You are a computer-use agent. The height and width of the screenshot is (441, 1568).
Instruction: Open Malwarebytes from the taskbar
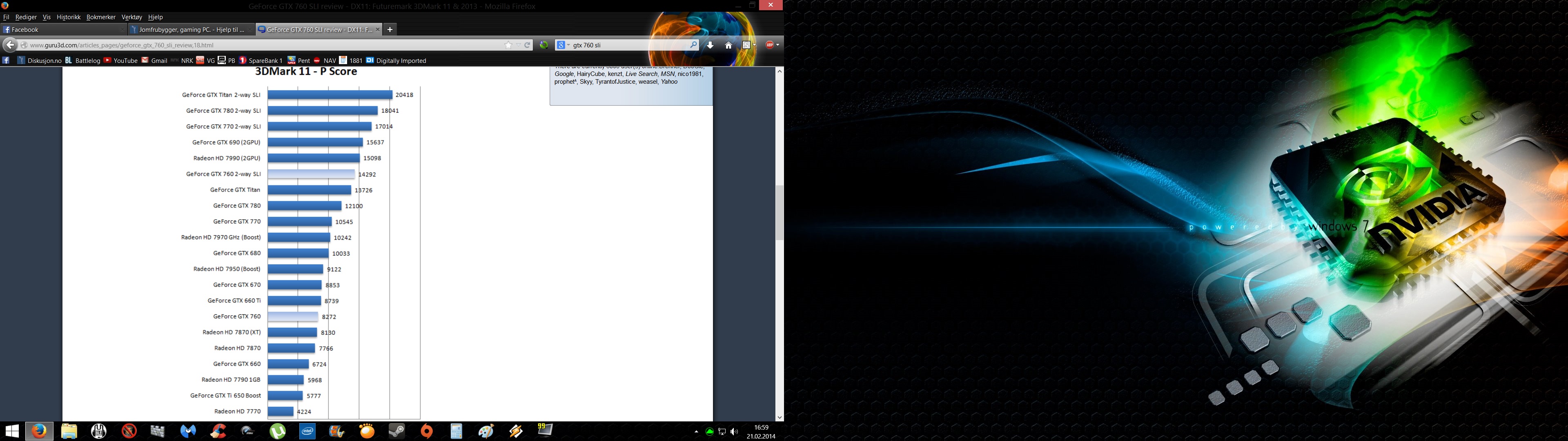188,431
